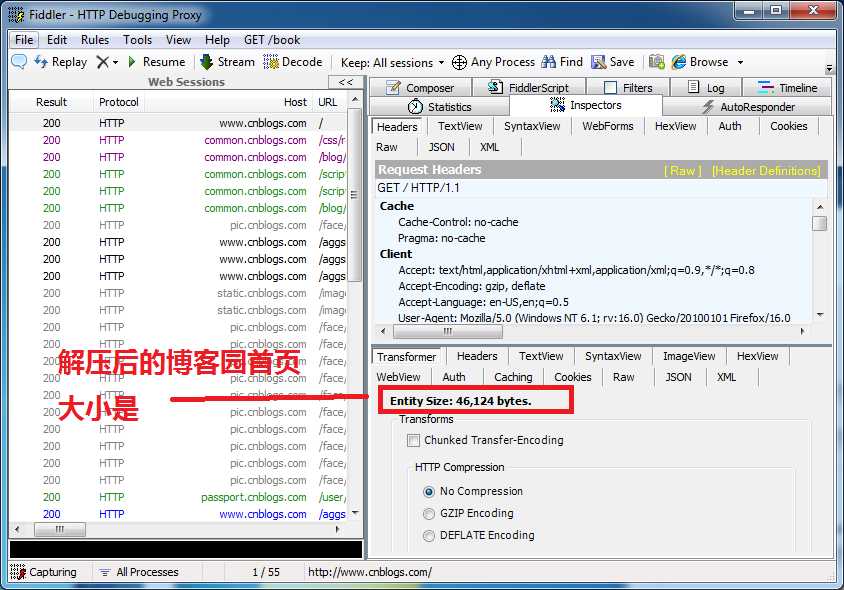Click the session list horizontal scrollbar thumb
Viewport: 844px width, 590px height.
coord(60,530)
